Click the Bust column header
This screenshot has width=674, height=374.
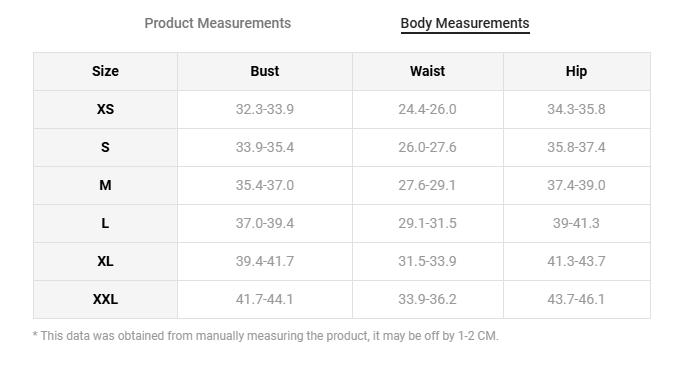coord(265,71)
